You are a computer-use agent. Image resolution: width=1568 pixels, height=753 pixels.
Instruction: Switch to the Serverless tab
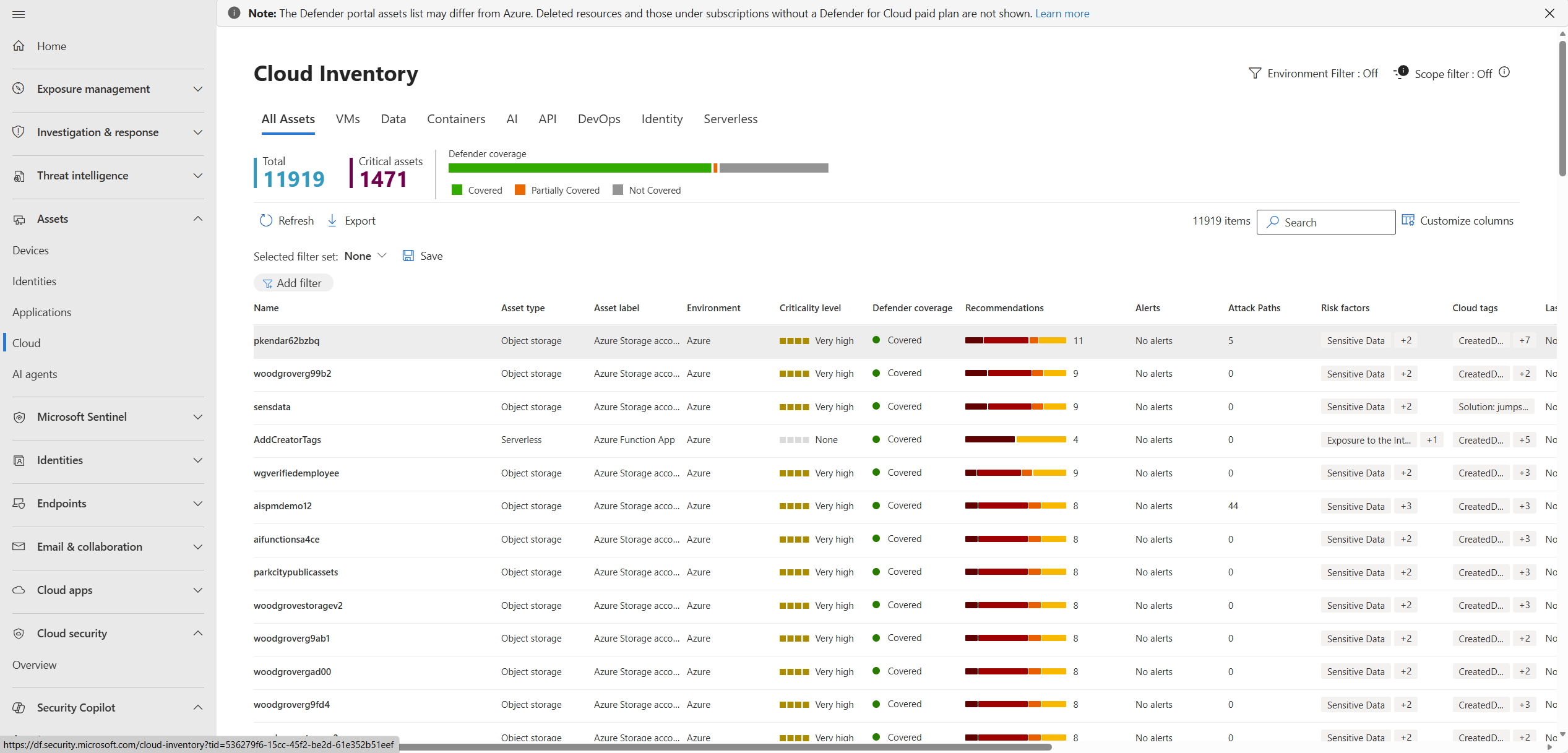(x=730, y=119)
